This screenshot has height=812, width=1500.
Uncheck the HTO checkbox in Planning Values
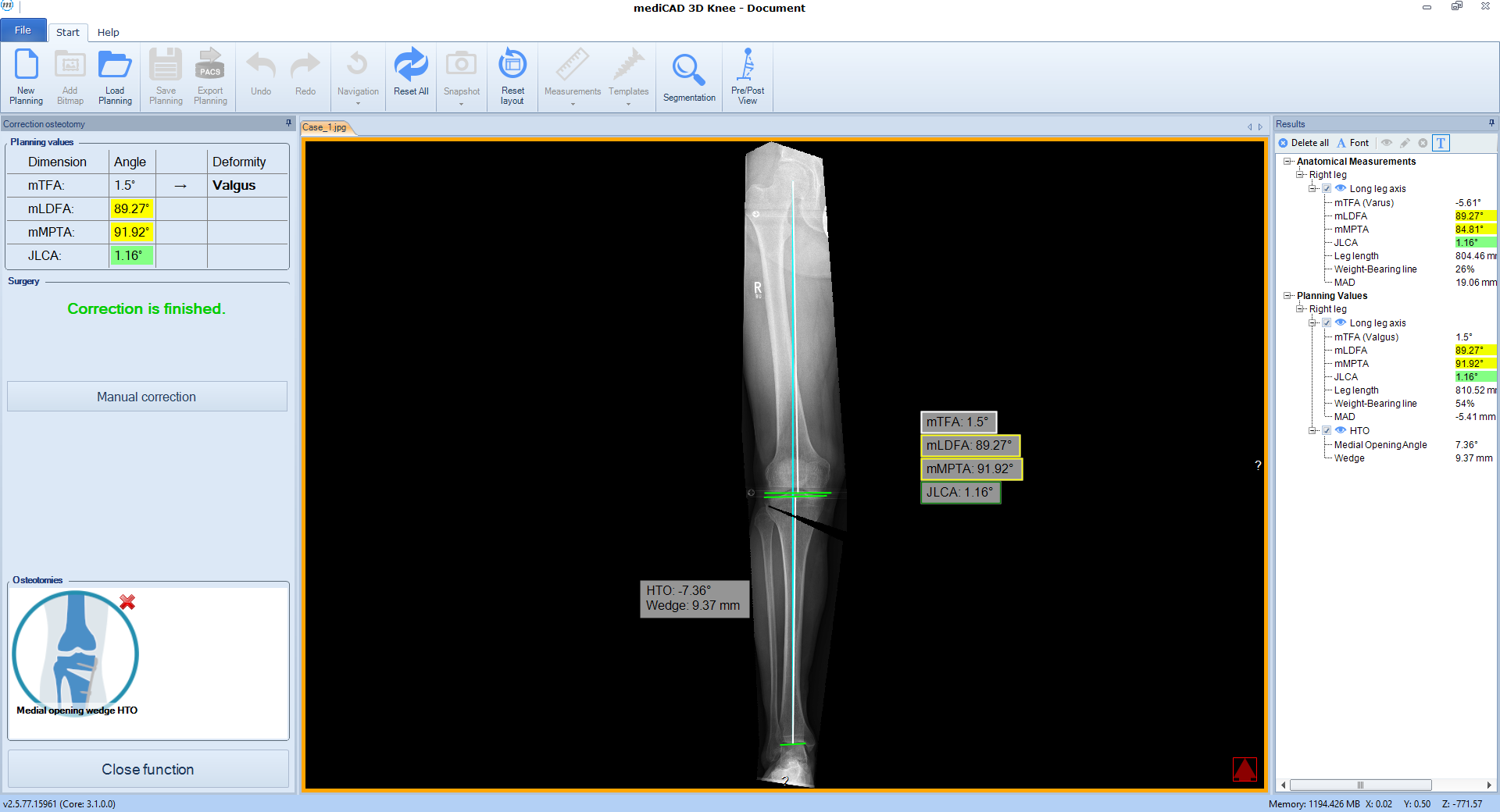pos(1327,431)
